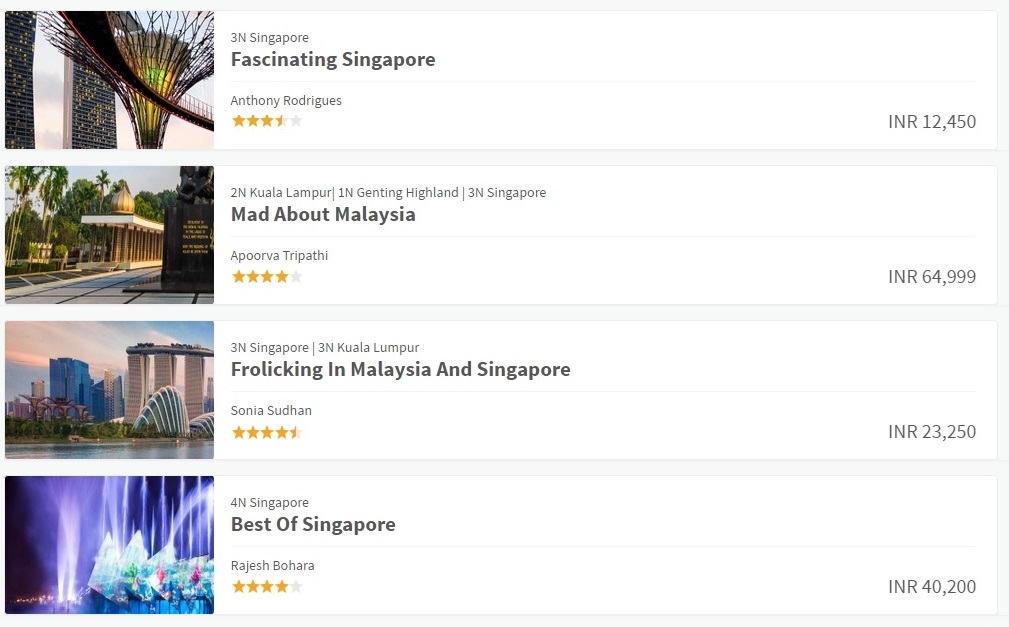Click the Malaysia monument thumbnail image
1009x627 pixels.
tap(109, 235)
